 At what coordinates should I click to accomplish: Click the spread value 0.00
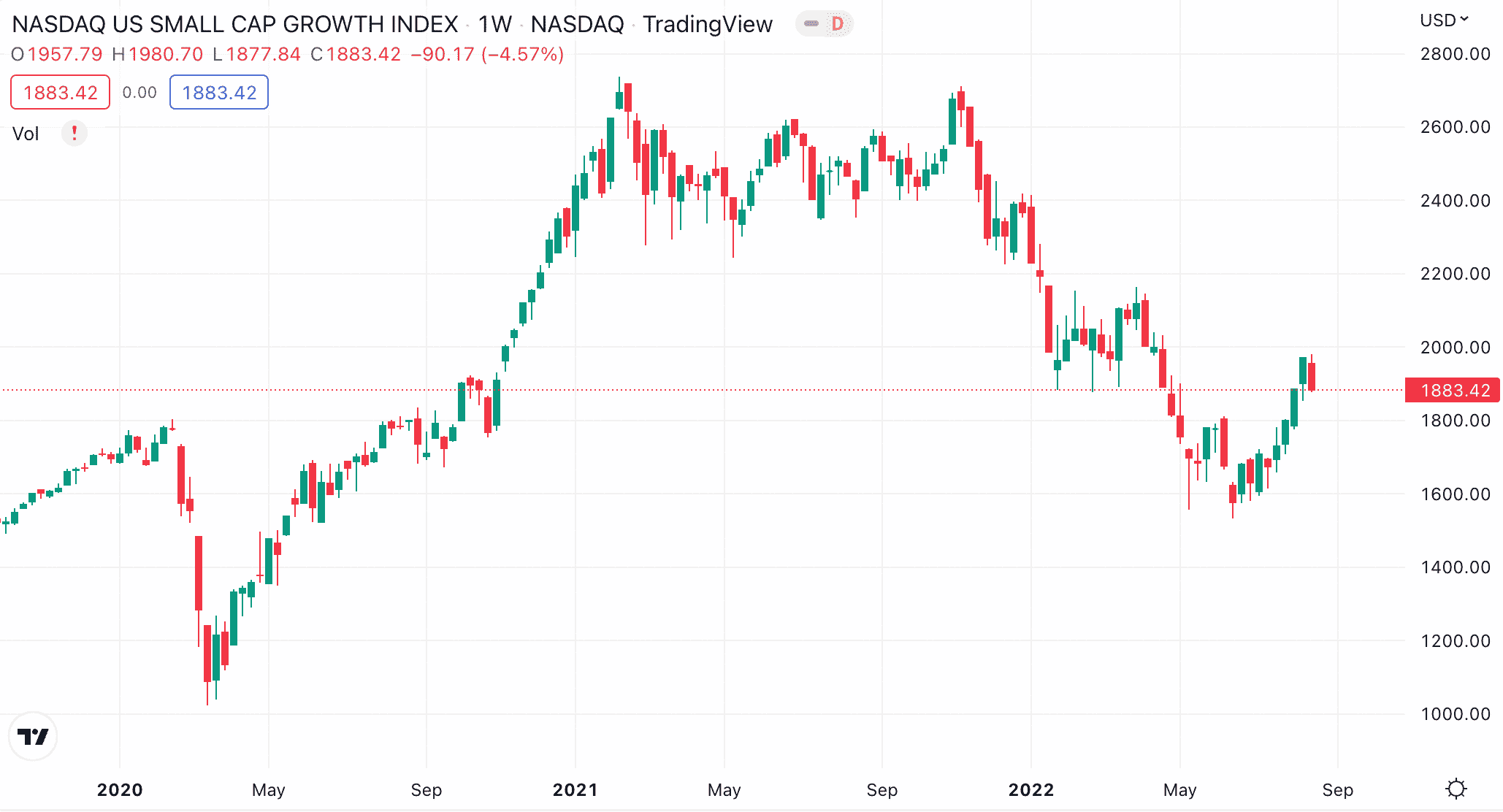[x=139, y=93]
